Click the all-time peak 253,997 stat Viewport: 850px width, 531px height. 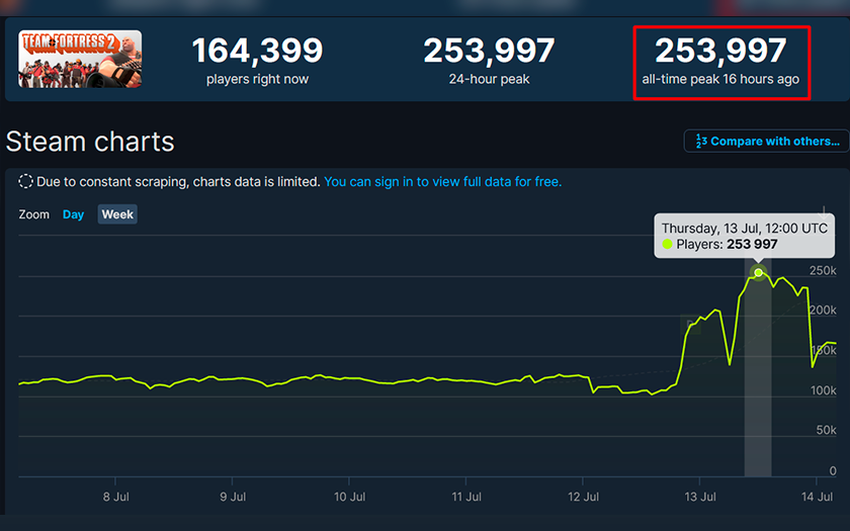click(x=720, y=61)
